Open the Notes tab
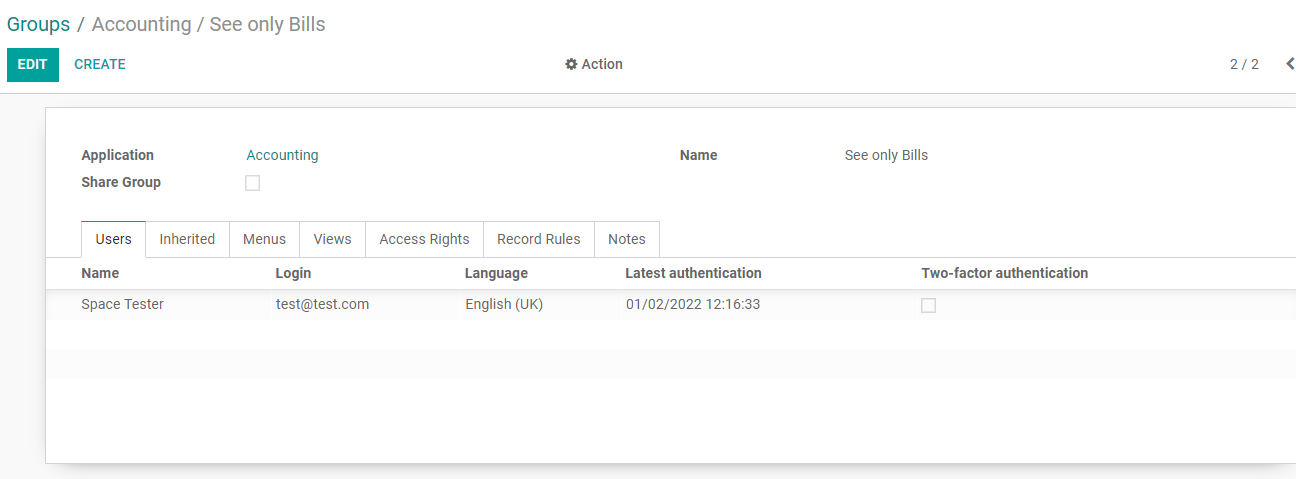 coord(626,239)
